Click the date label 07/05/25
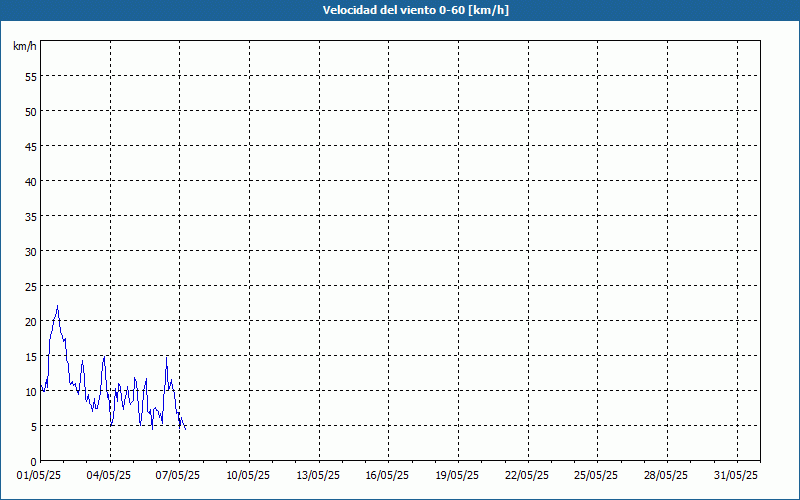The image size is (800, 500). 178,476
